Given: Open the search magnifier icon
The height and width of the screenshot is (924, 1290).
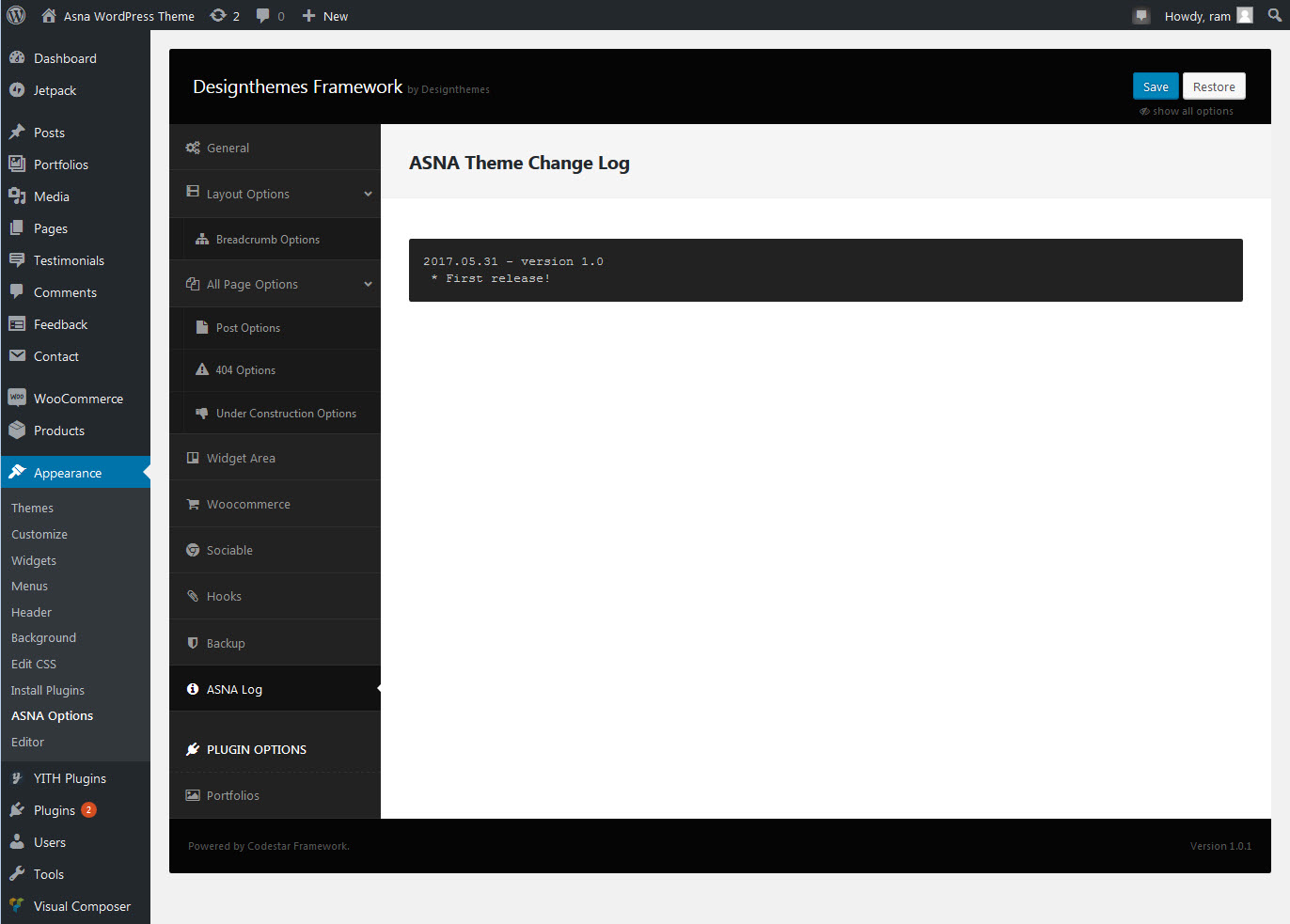Looking at the screenshot, I should coord(1275,15).
